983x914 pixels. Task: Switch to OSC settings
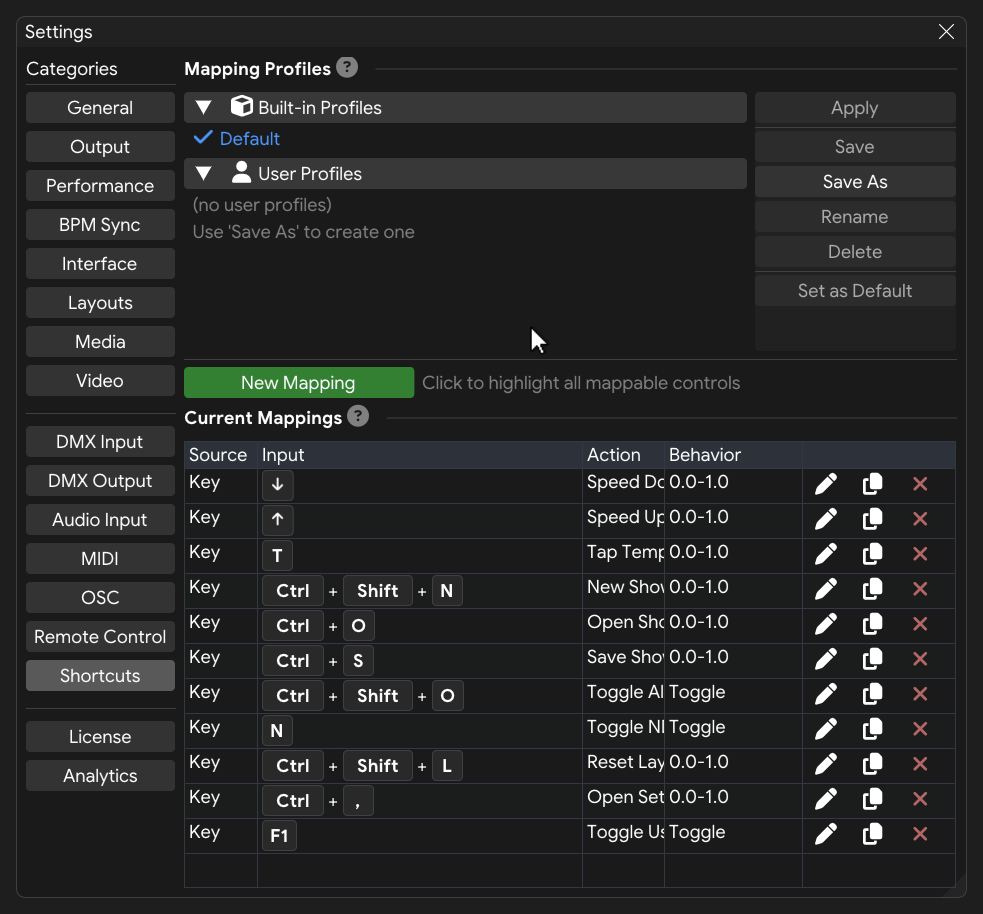coord(100,597)
